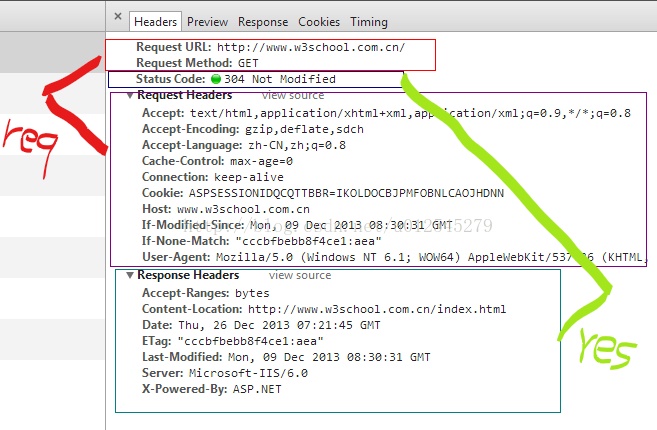This screenshot has width=657, height=430.
Task: Open the Preview tab
Action: [x=207, y=21]
